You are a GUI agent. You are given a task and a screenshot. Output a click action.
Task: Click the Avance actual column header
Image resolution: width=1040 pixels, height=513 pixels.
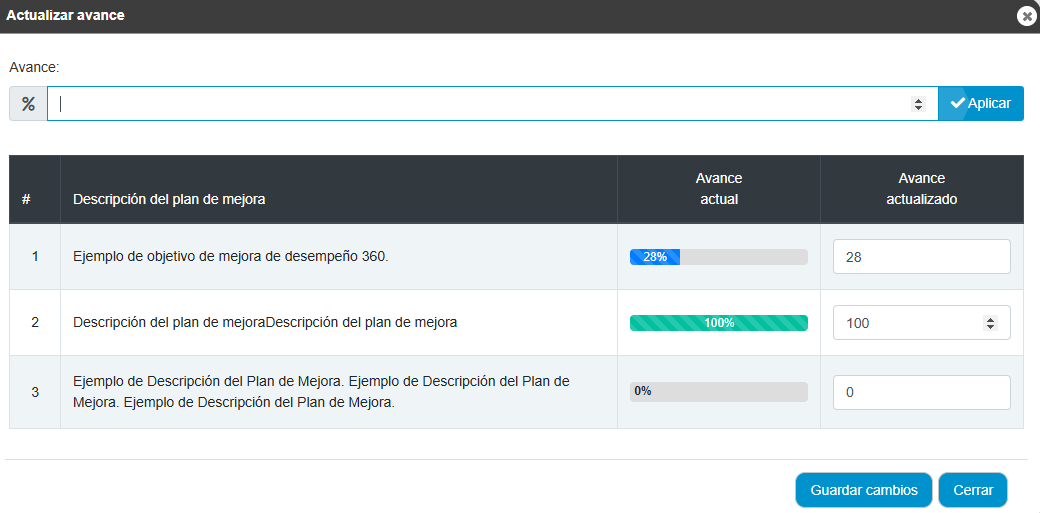tap(718, 188)
